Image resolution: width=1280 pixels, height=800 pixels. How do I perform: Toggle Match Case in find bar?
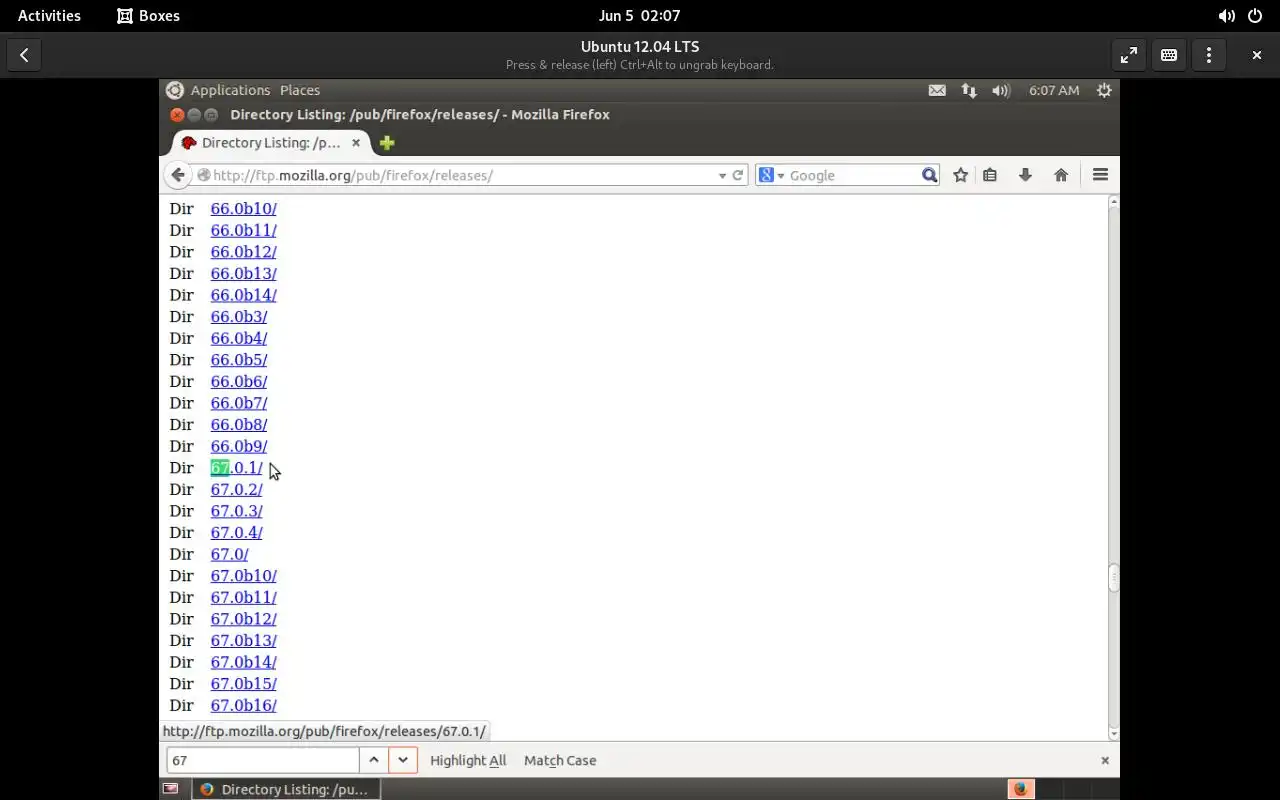(560, 760)
